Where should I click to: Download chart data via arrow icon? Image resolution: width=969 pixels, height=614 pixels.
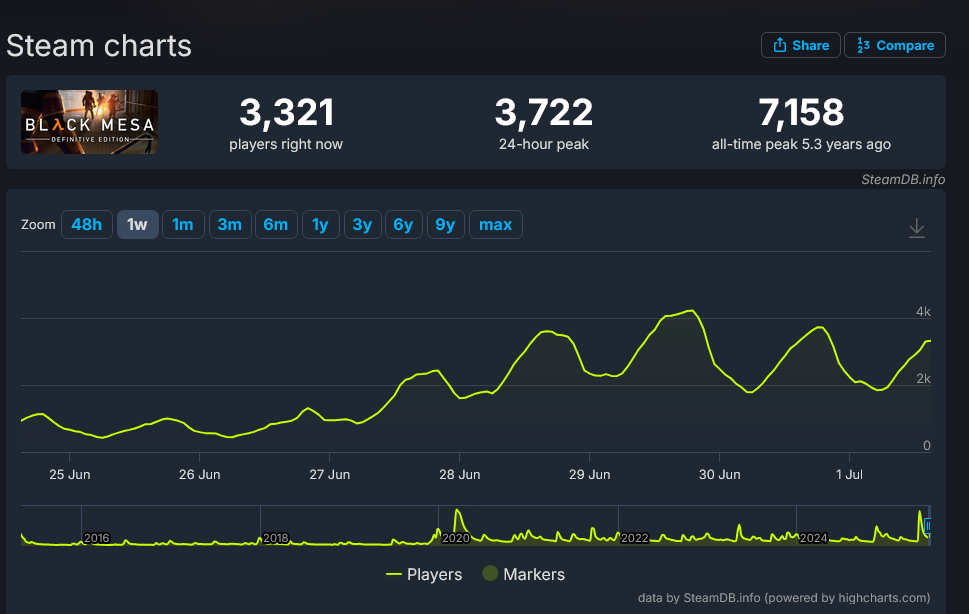coord(916,228)
